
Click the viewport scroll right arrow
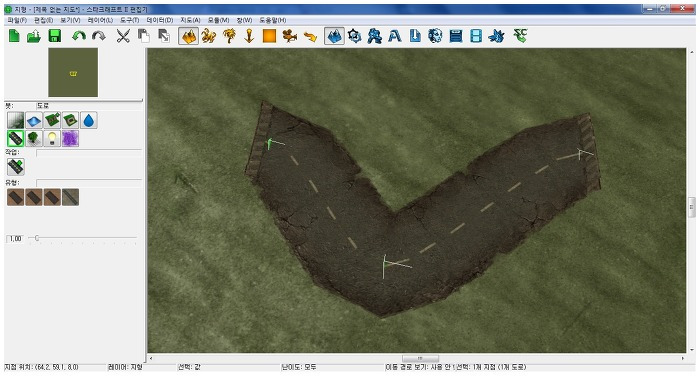[683, 359]
